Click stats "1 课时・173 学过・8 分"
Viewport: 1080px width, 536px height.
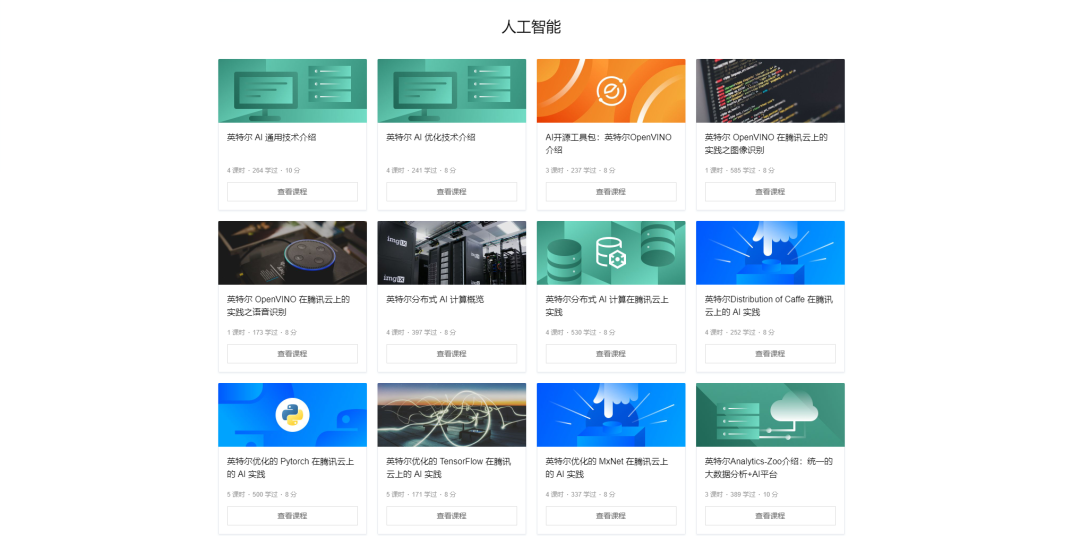(262, 332)
